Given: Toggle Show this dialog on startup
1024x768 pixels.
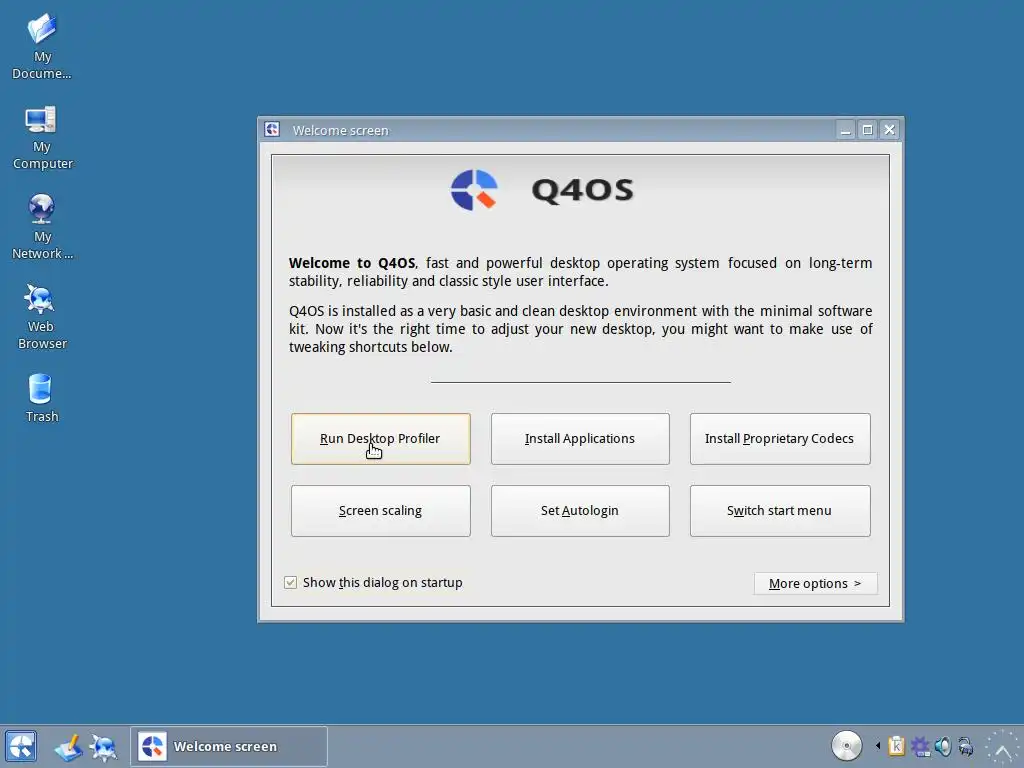Looking at the screenshot, I should (291, 583).
